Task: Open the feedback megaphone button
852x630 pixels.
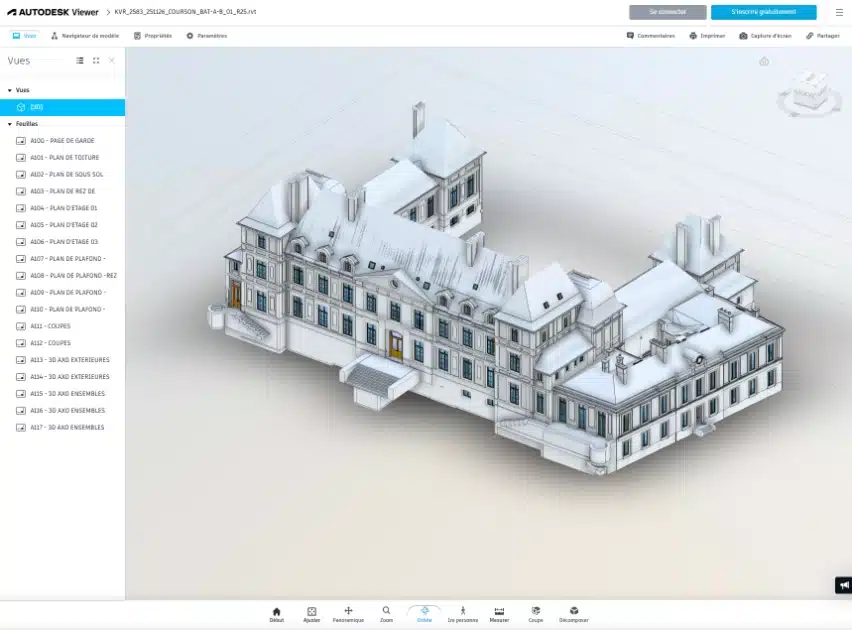Action: 843,585
